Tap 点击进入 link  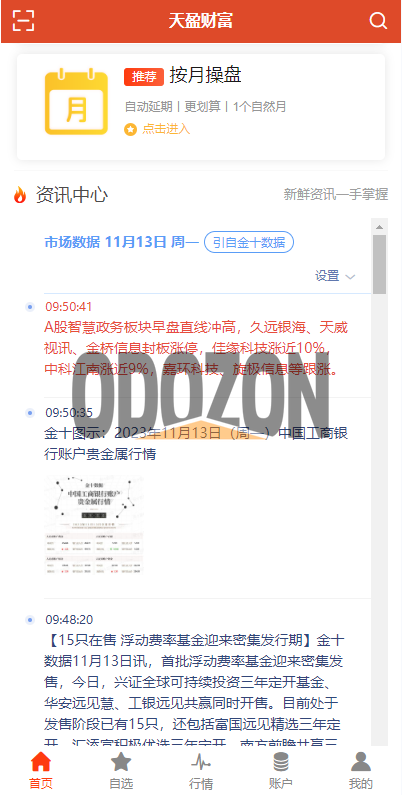coord(166,129)
